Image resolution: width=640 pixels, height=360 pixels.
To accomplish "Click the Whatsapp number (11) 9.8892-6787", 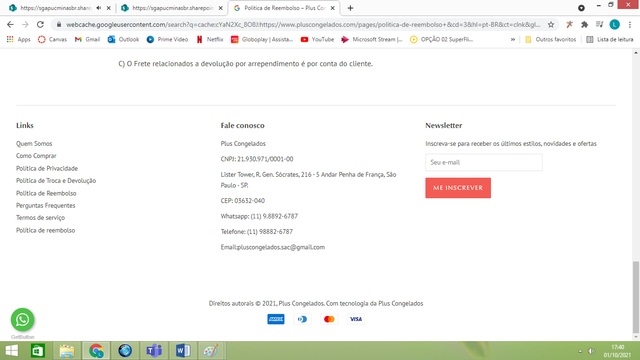I will (274, 216).
